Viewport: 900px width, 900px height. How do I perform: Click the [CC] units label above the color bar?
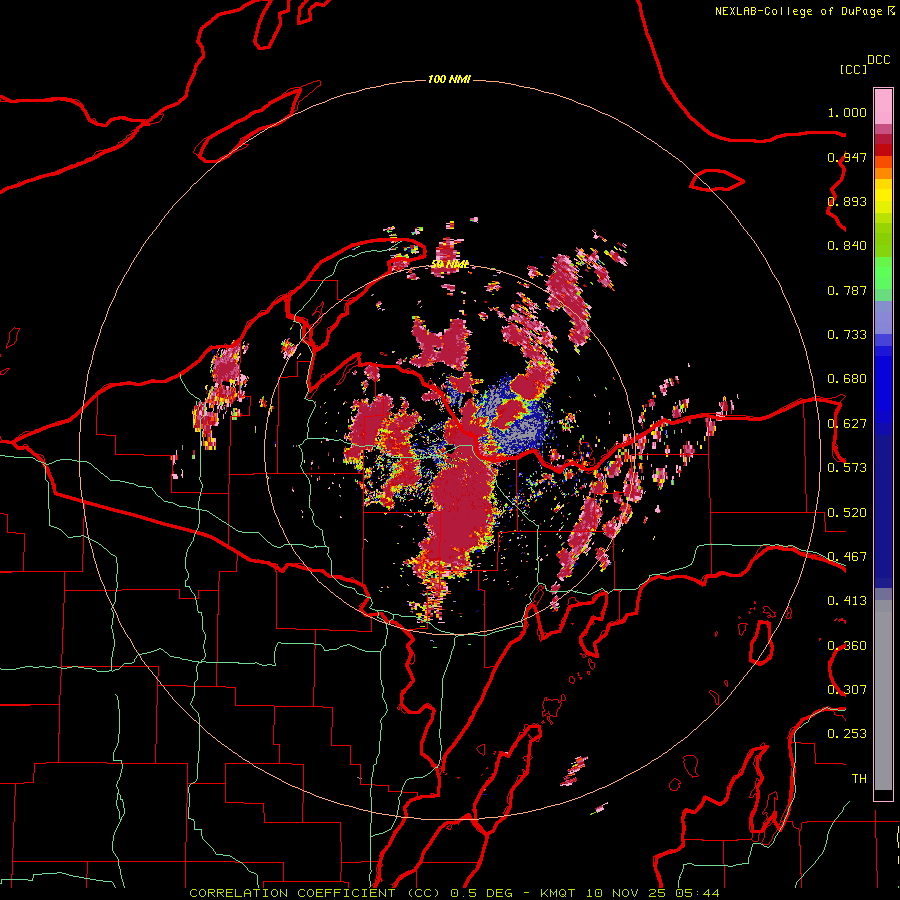(x=853, y=69)
